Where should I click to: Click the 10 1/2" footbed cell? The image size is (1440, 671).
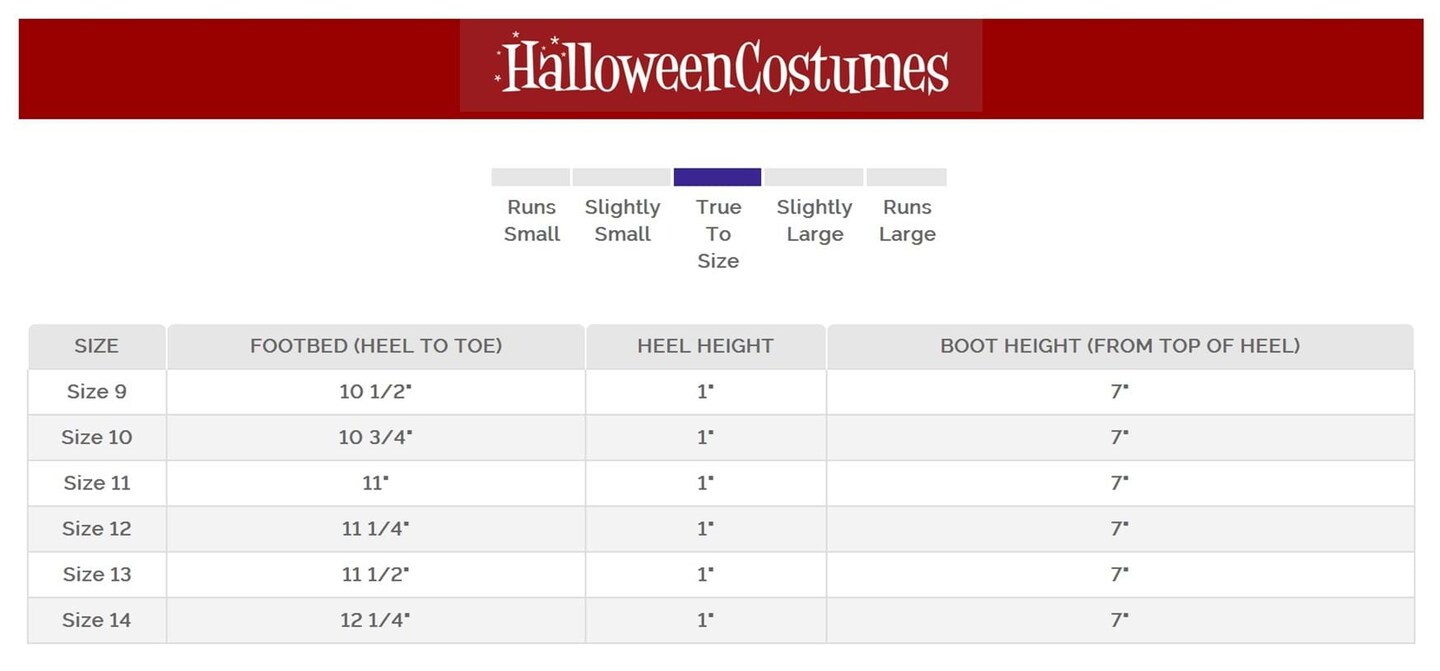[376, 392]
